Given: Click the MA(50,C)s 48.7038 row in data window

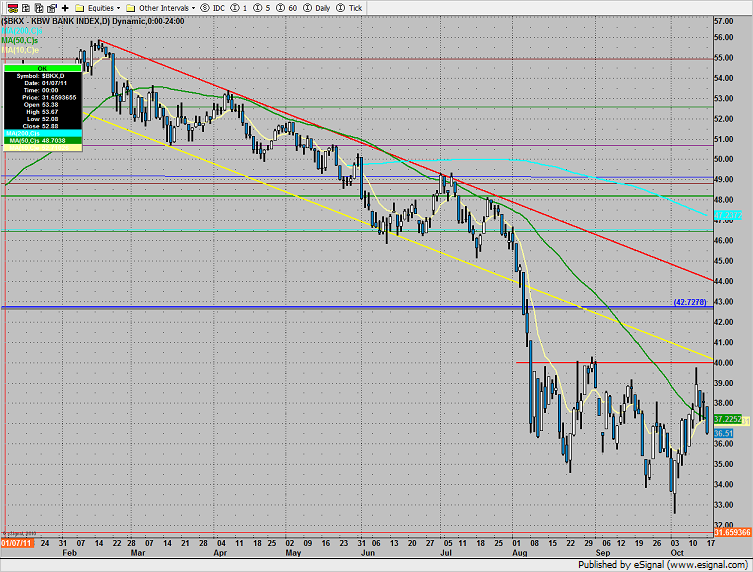Looking at the screenshot, I should (x=42, y=141).
